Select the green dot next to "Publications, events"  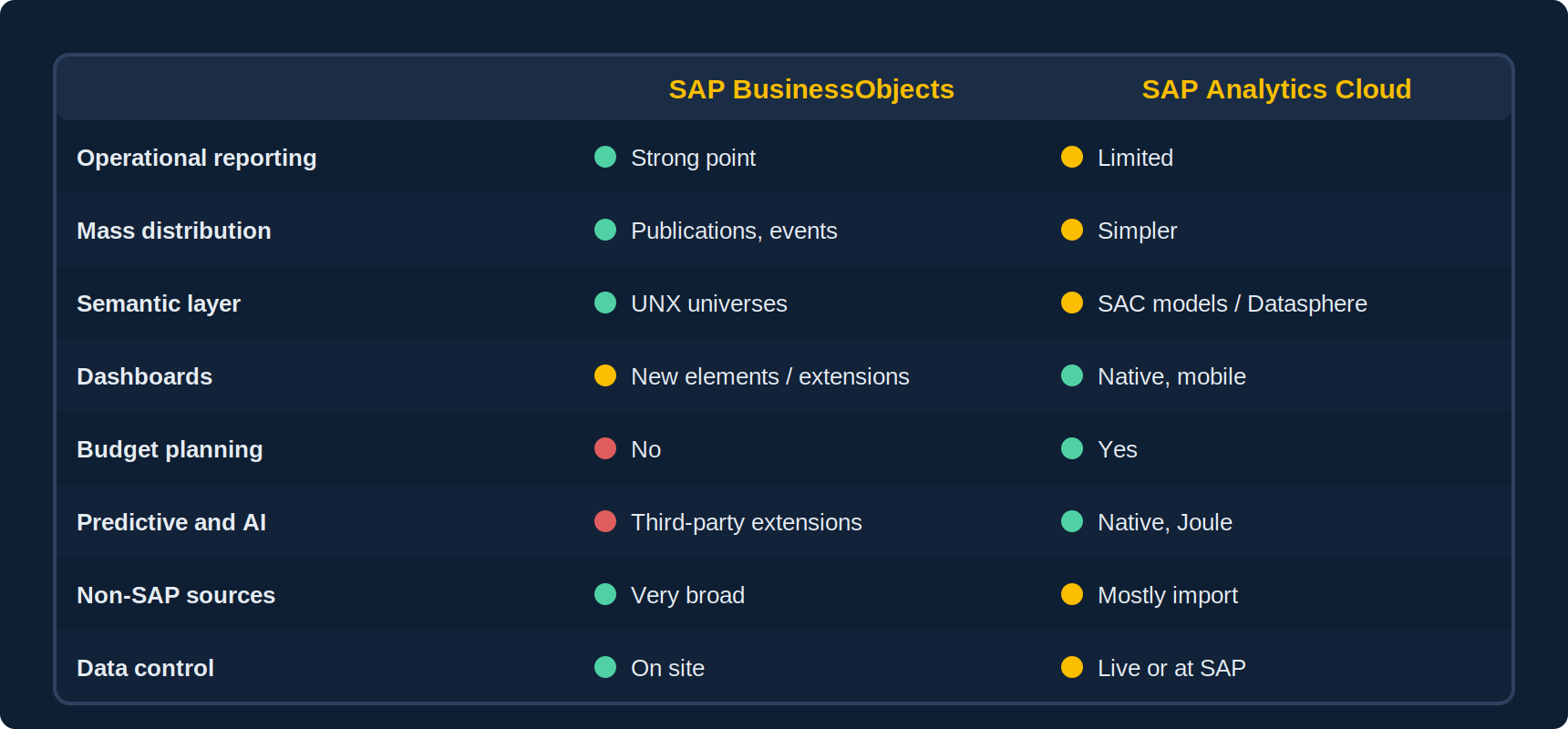(605, 230)
